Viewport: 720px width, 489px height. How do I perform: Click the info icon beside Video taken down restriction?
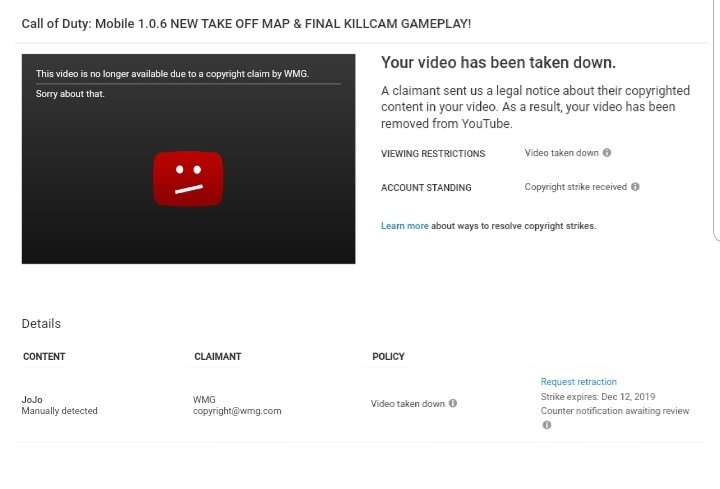pyautogui.click(x=607, y=152)
